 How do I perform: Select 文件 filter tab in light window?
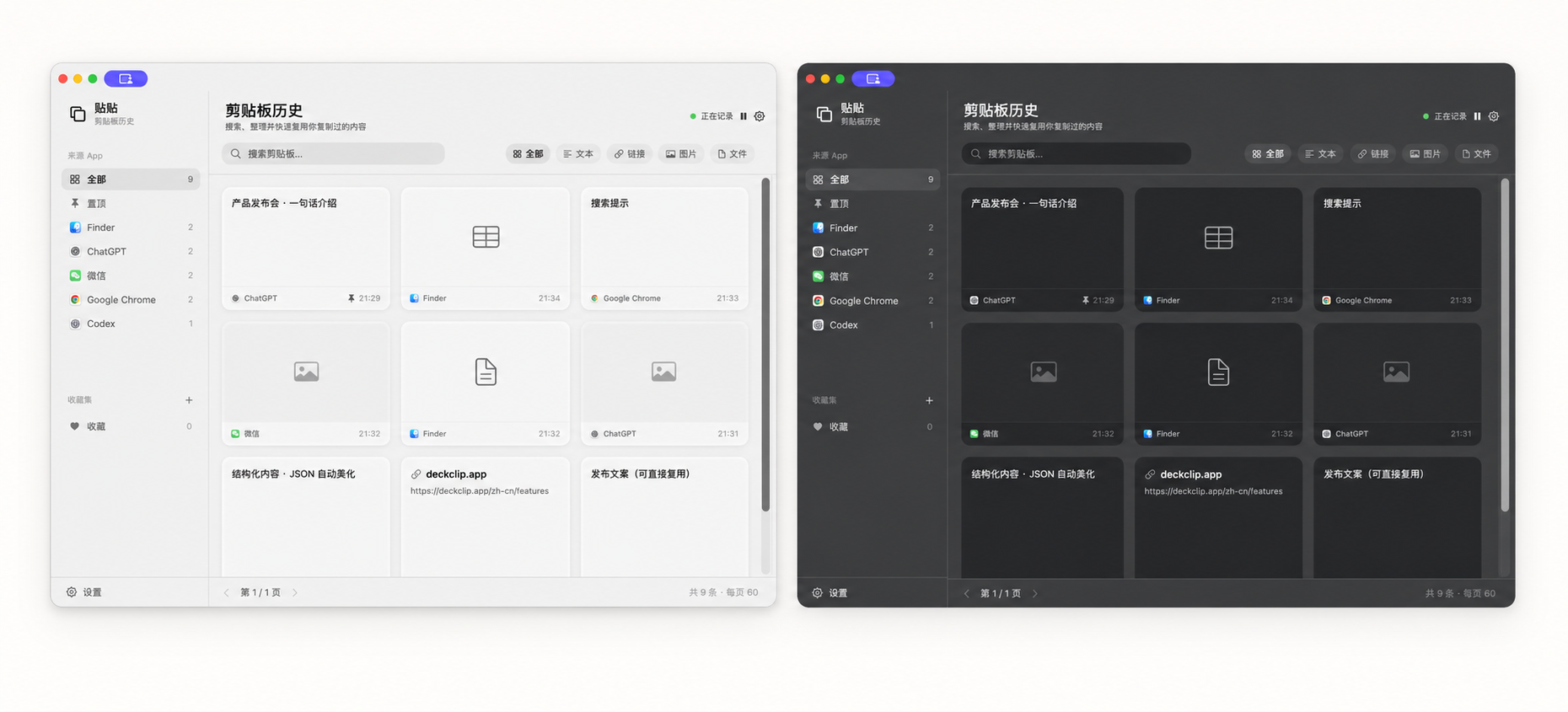pyautogui.click(x=732, y=154)
